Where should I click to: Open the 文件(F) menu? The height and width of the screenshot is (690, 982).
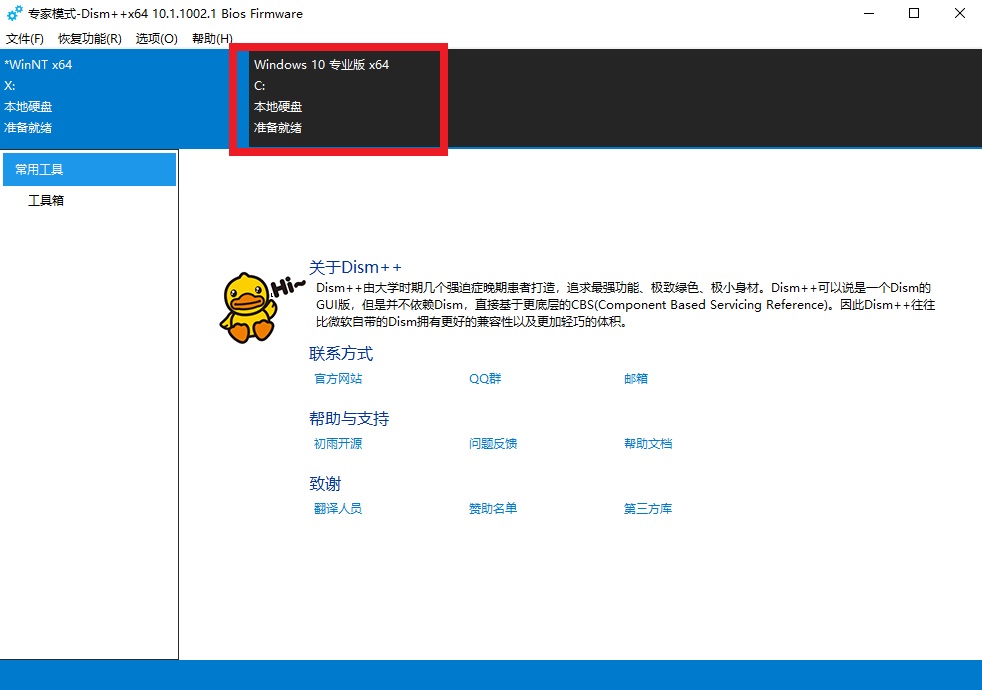point(25,39)
